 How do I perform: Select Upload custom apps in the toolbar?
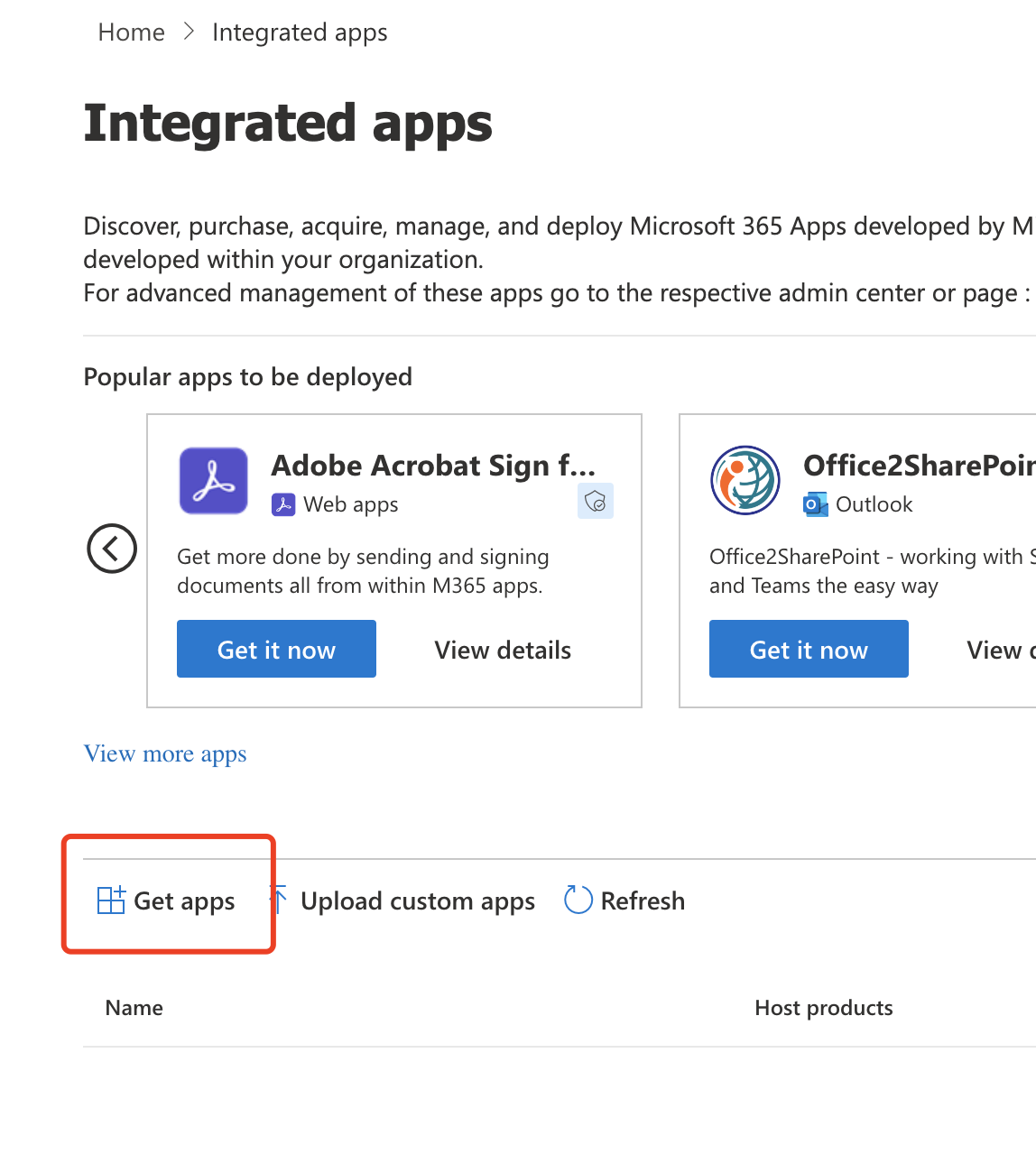pyautogui.click(x=404, y=901)
